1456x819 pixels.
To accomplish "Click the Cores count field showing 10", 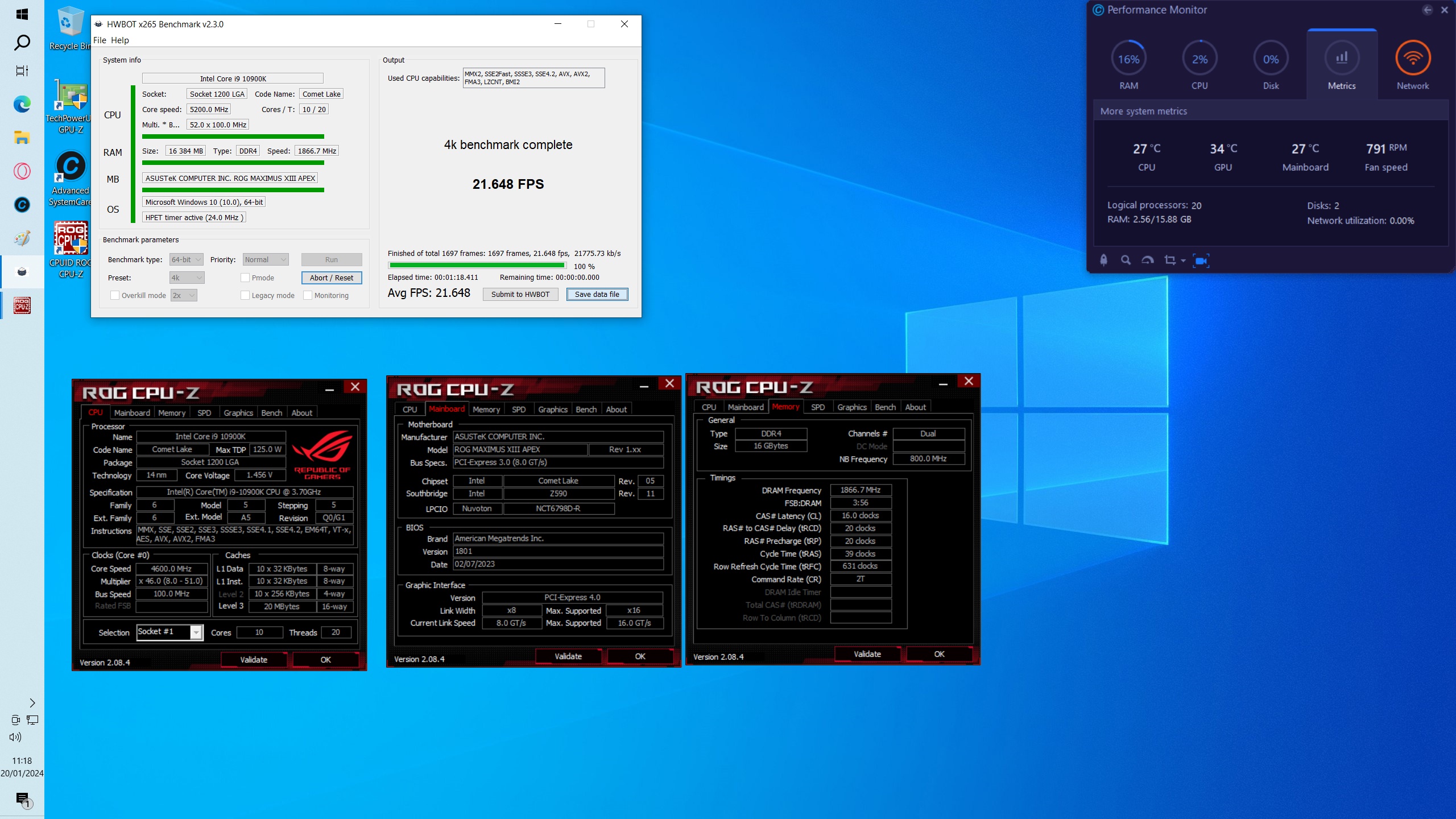I will click(259, 632).
